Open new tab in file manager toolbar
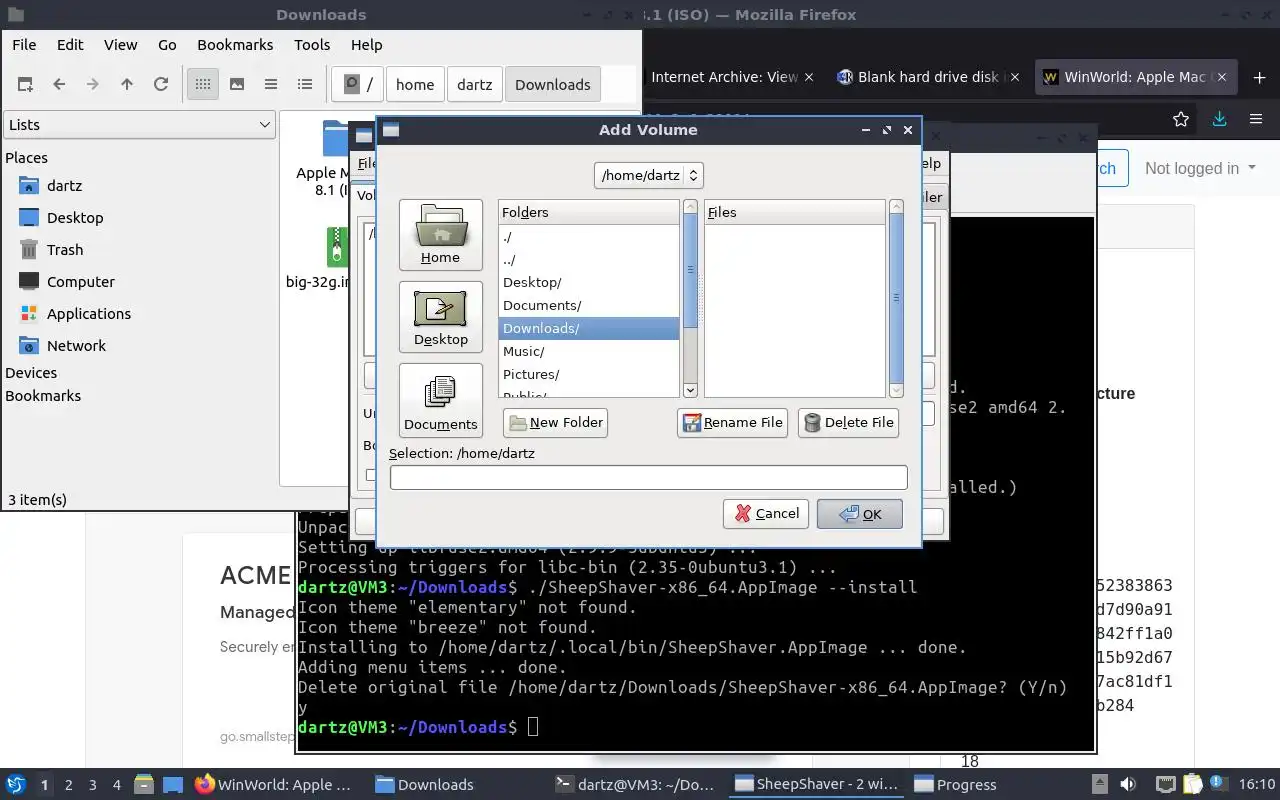The height and width of the screenshot is (800, 1280). pos(25,84)
